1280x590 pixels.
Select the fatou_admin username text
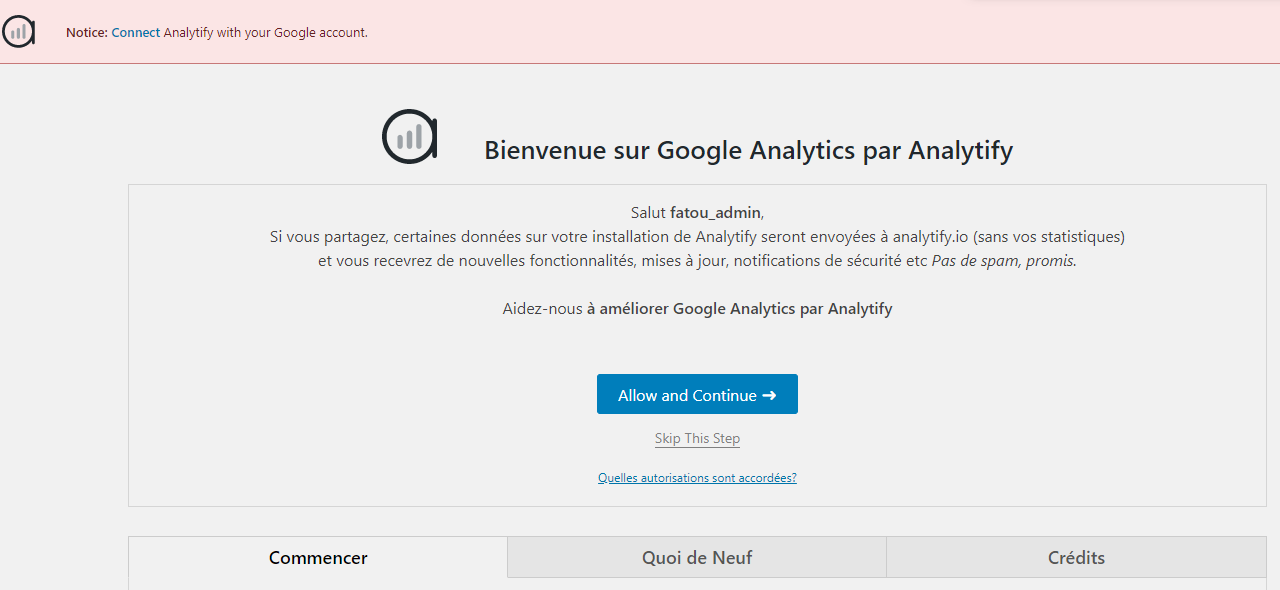(x=715, y=212)
